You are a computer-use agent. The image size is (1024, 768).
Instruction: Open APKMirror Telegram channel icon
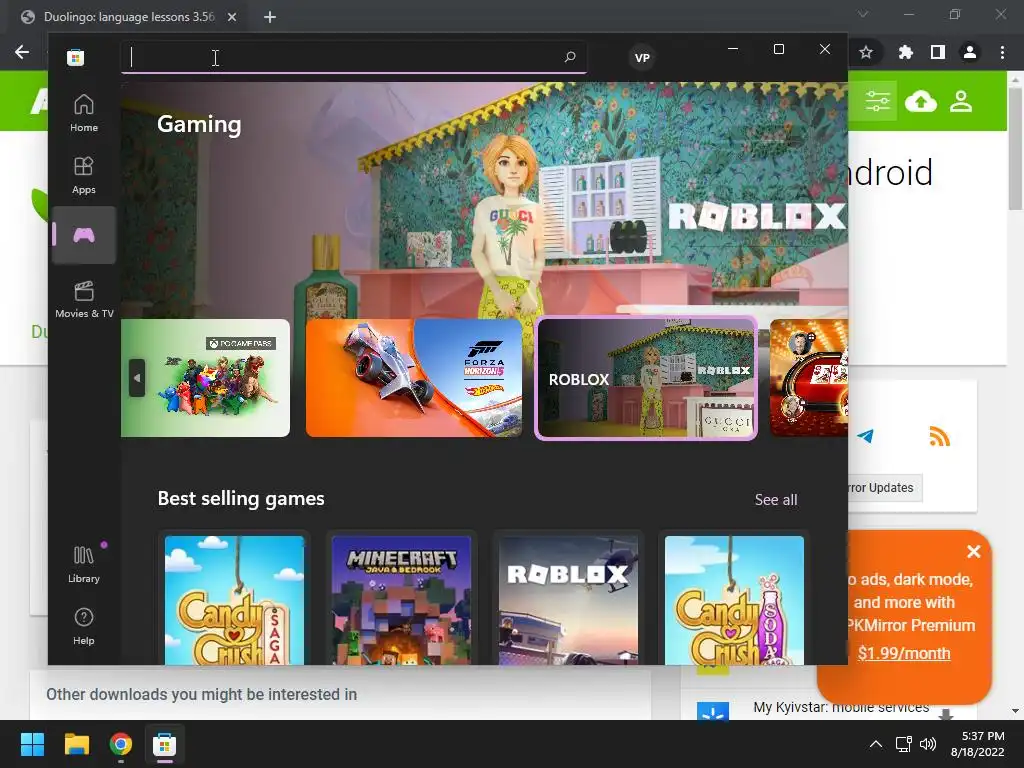pos(866,436)
